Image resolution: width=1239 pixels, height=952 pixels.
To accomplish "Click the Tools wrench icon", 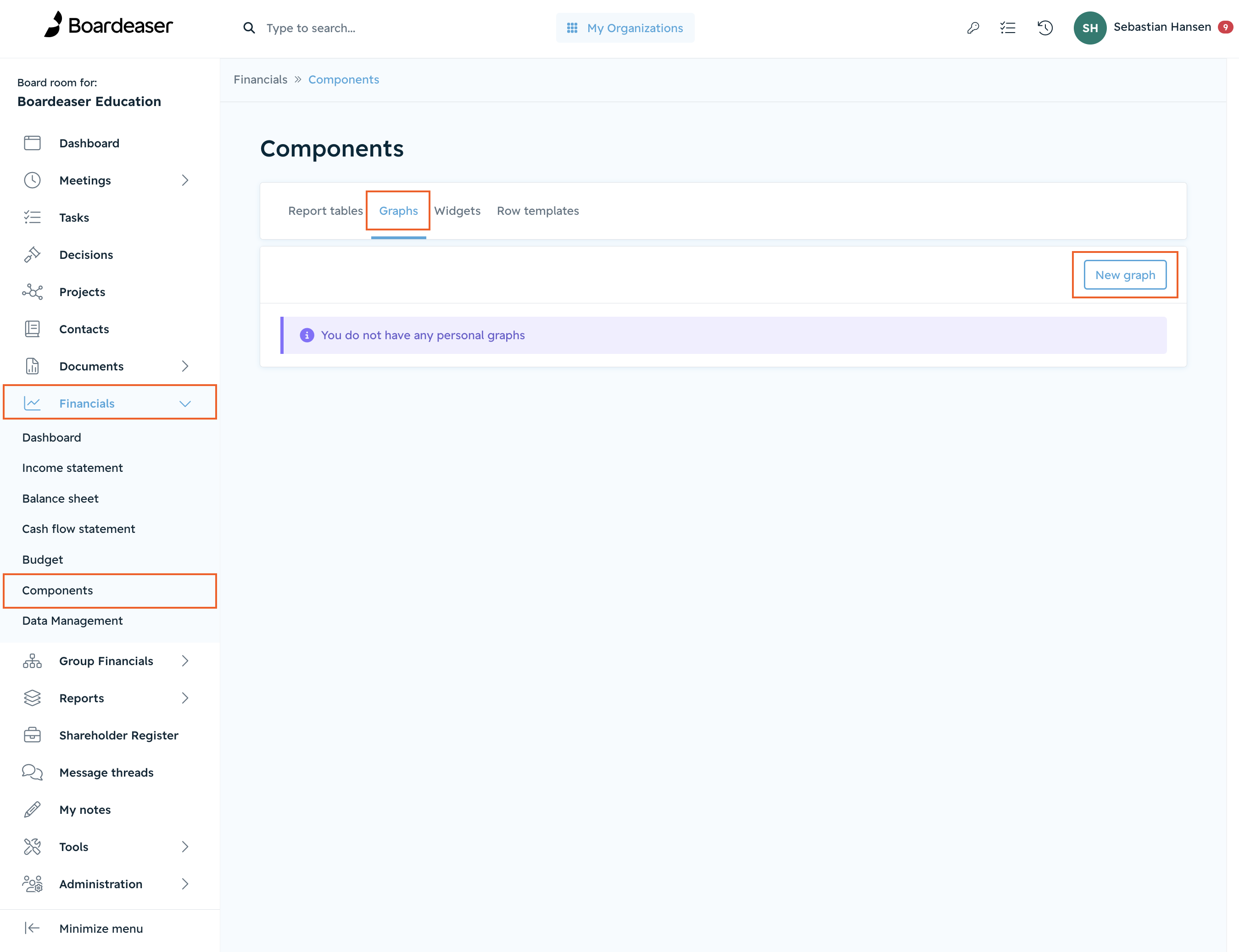I will pyautogui.click(x=32, y=846).
